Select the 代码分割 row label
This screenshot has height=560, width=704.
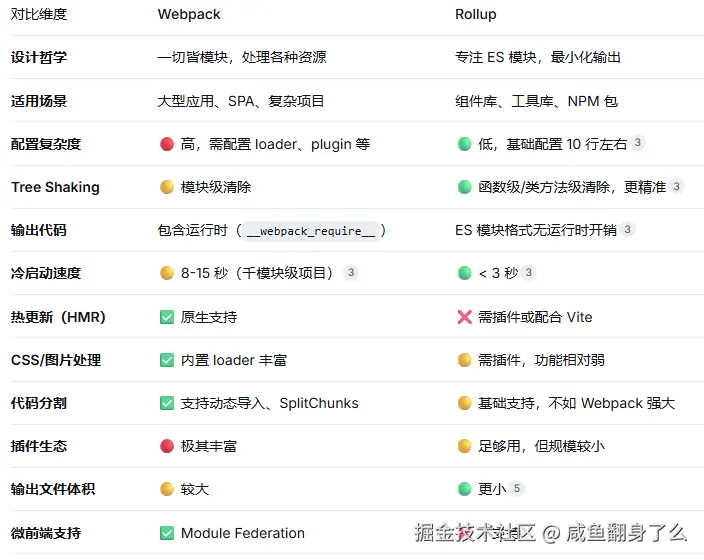click(x=39, y=403)
